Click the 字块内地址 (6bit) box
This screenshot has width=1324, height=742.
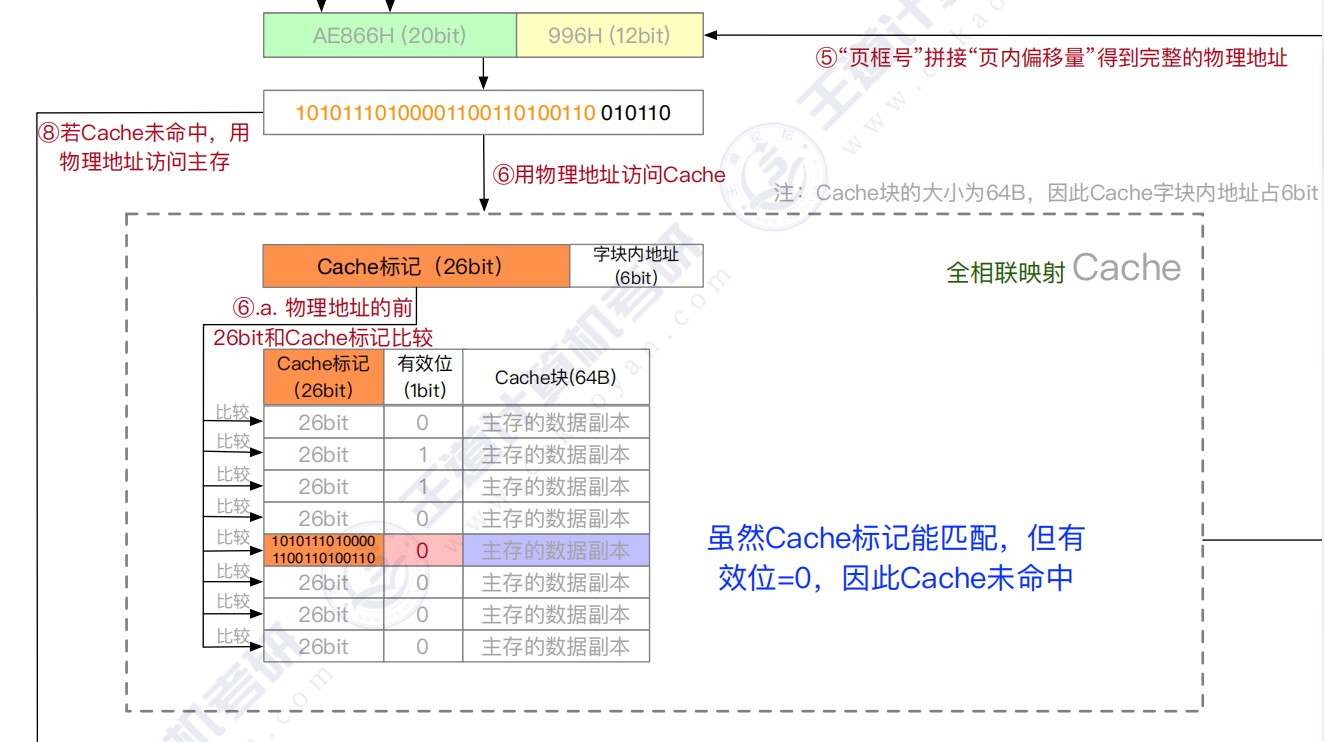(636, 266)
